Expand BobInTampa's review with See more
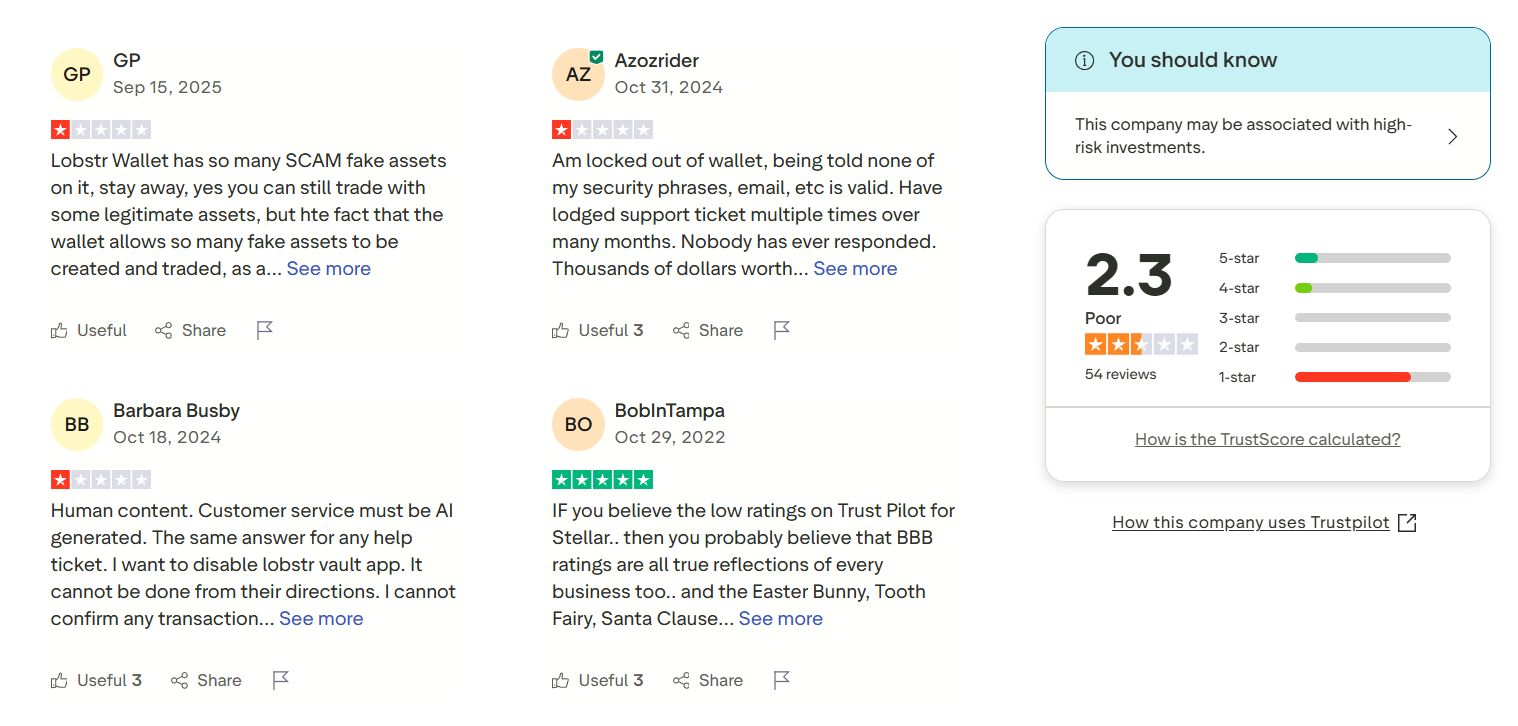Viewport: 1518px width, 726px height. [781, 618]
